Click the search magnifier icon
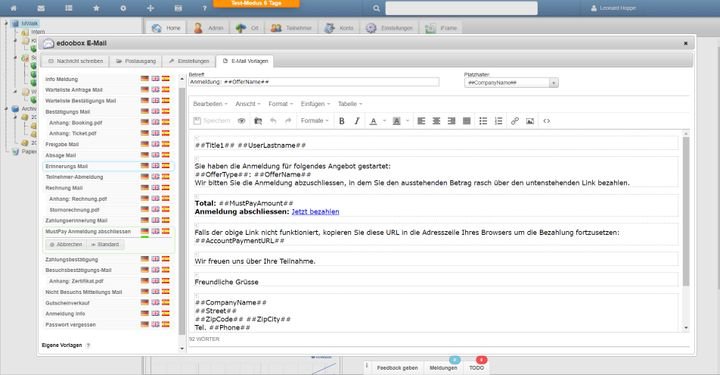 [376, 8]
